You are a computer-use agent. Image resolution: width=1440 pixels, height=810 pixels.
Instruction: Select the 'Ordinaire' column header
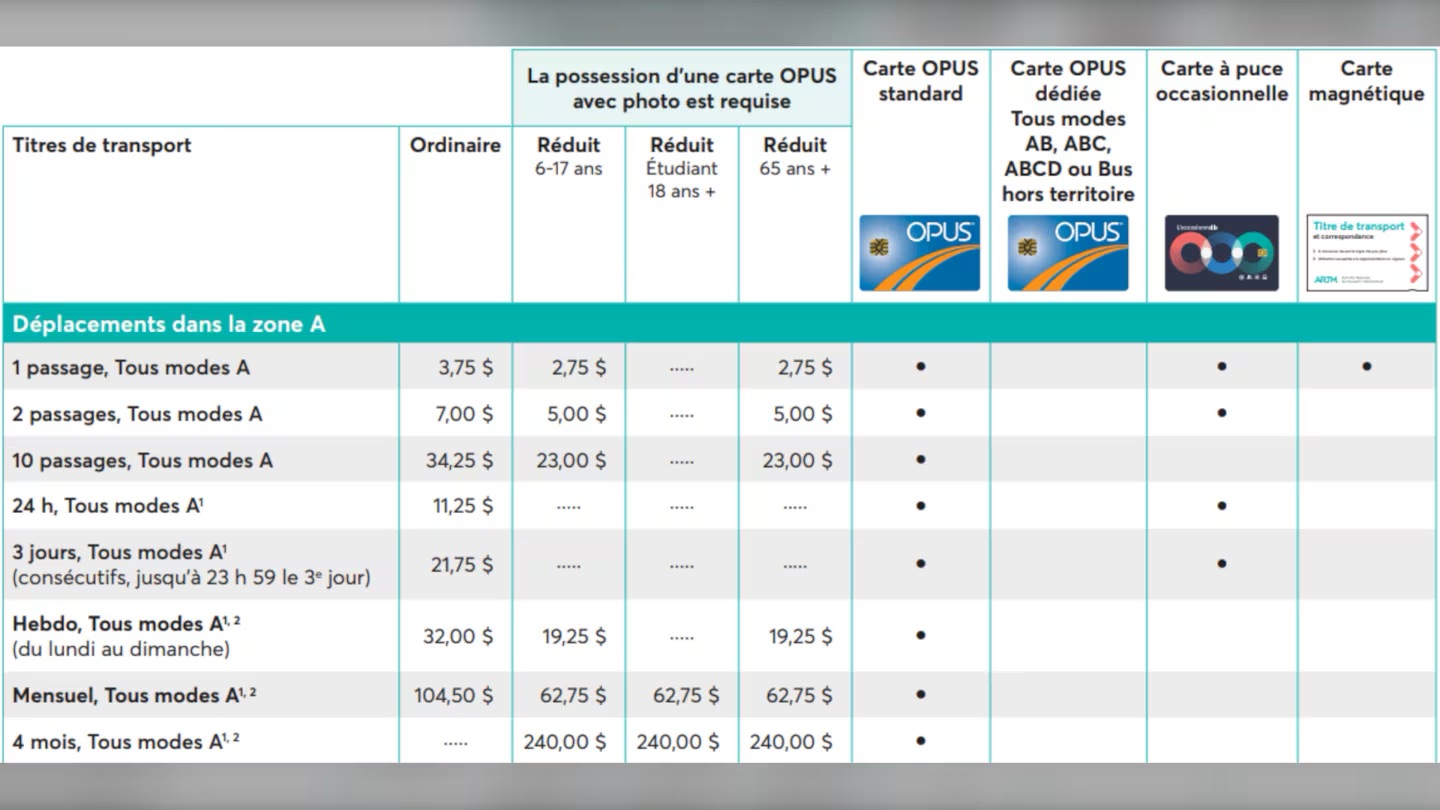click(455, 145)
